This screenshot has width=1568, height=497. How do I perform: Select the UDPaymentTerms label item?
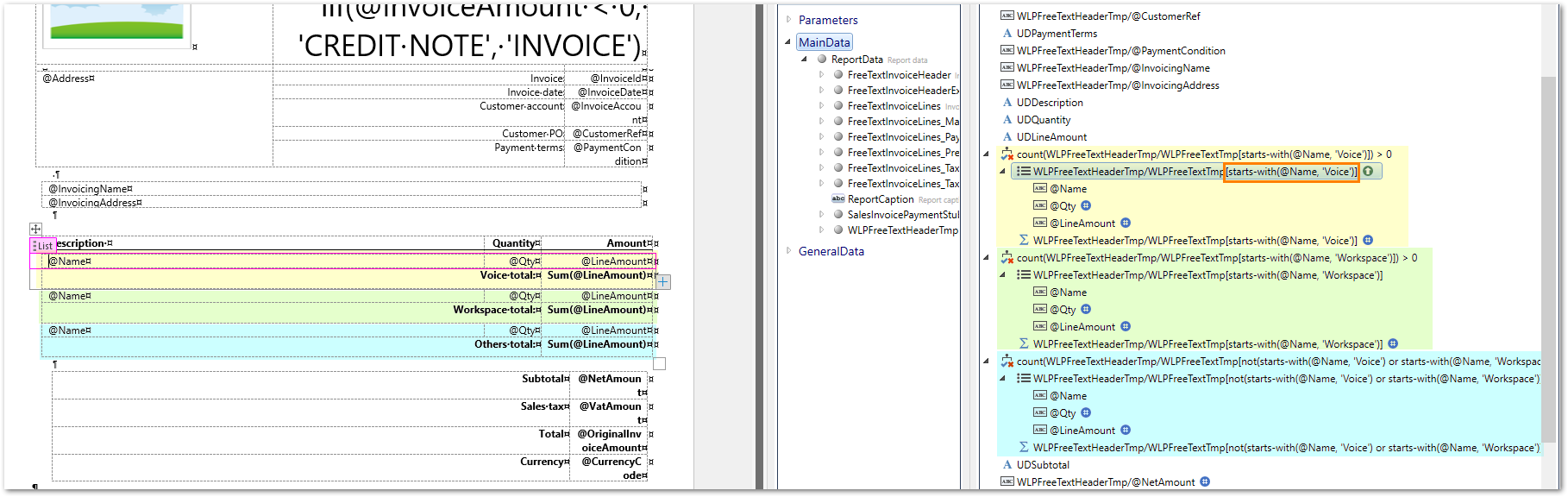point(1057,33)
